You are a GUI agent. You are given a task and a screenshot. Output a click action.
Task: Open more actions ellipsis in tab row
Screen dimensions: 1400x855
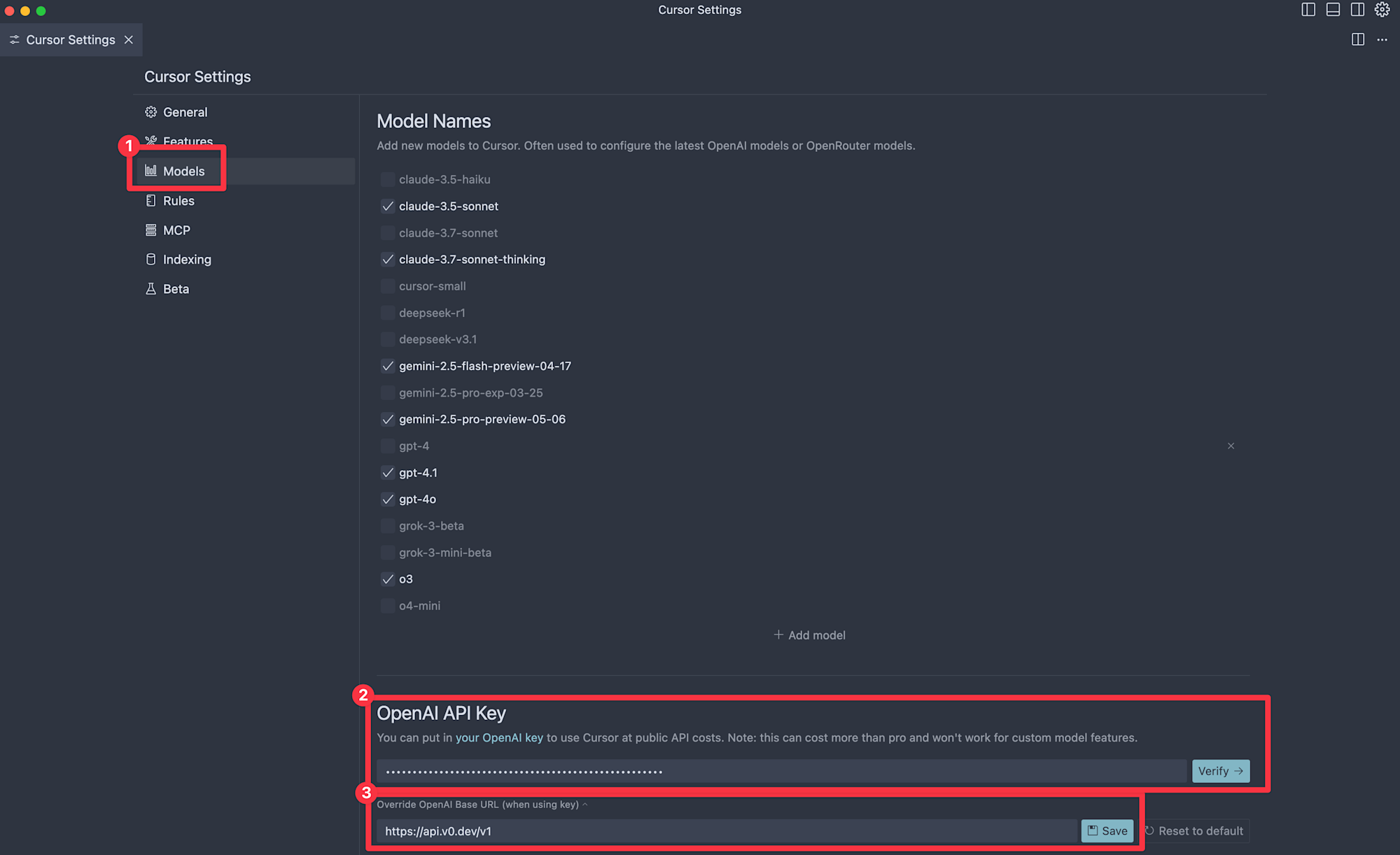tap(1382, 40)
